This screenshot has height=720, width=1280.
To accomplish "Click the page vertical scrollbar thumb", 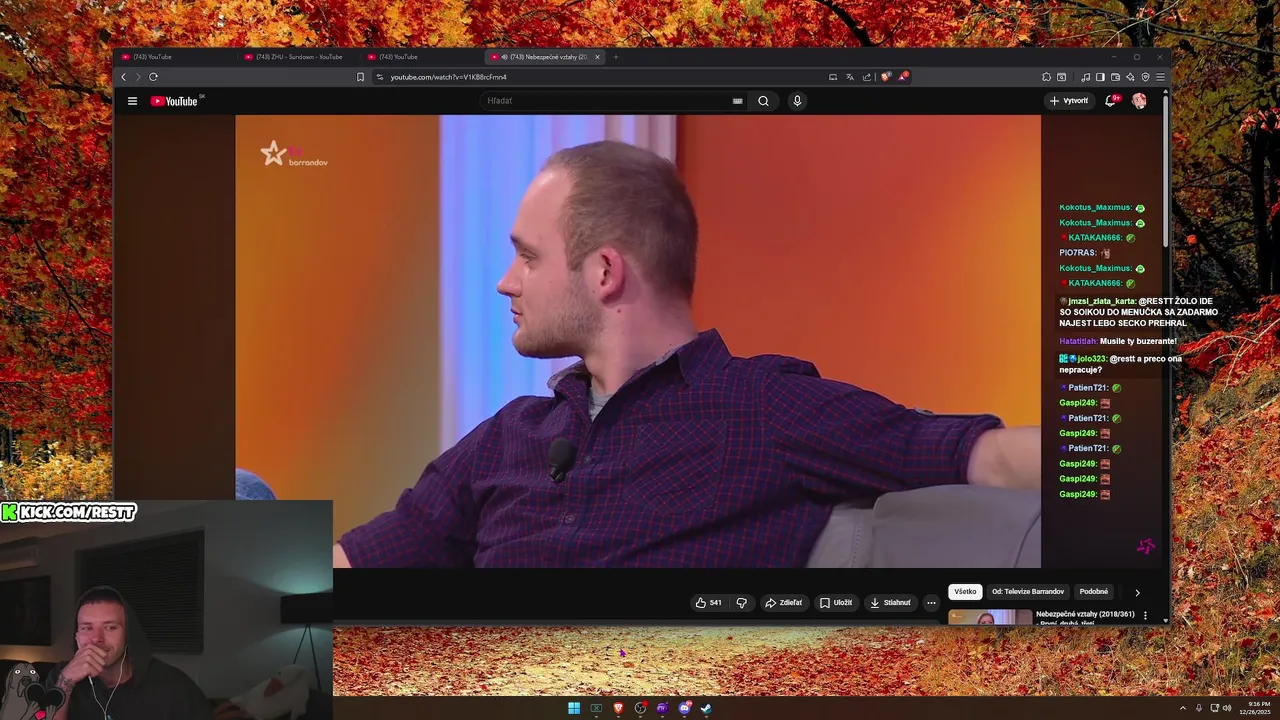I will coord(1166,170).
